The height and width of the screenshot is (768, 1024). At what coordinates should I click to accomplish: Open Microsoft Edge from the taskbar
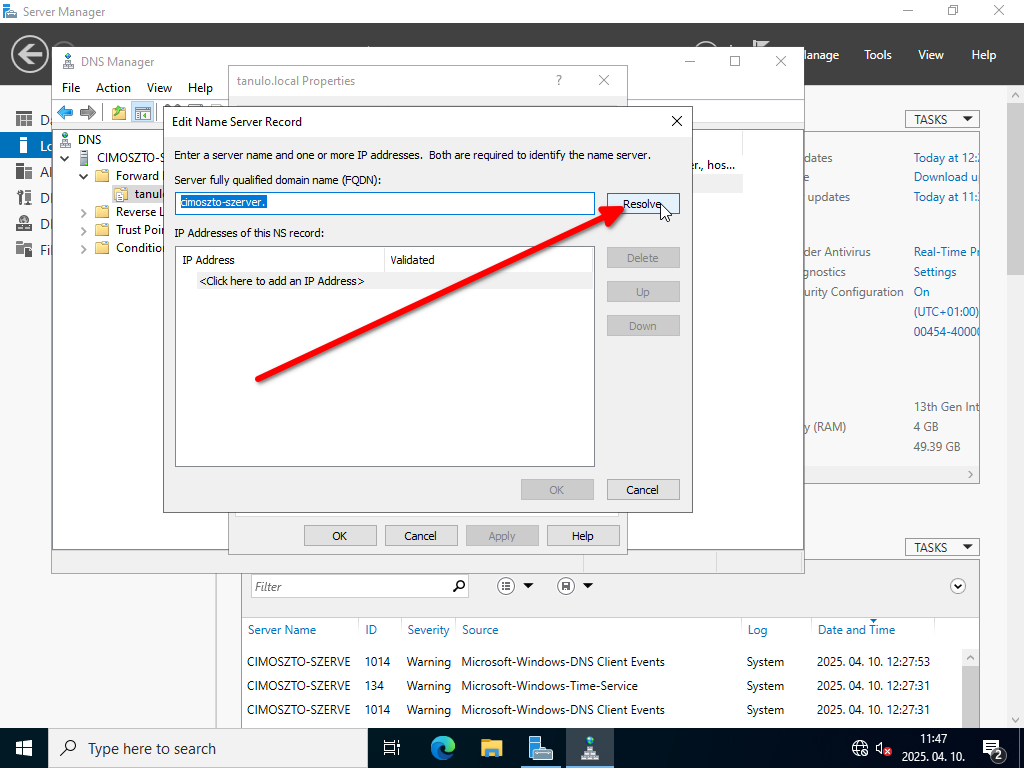[442, 748]
